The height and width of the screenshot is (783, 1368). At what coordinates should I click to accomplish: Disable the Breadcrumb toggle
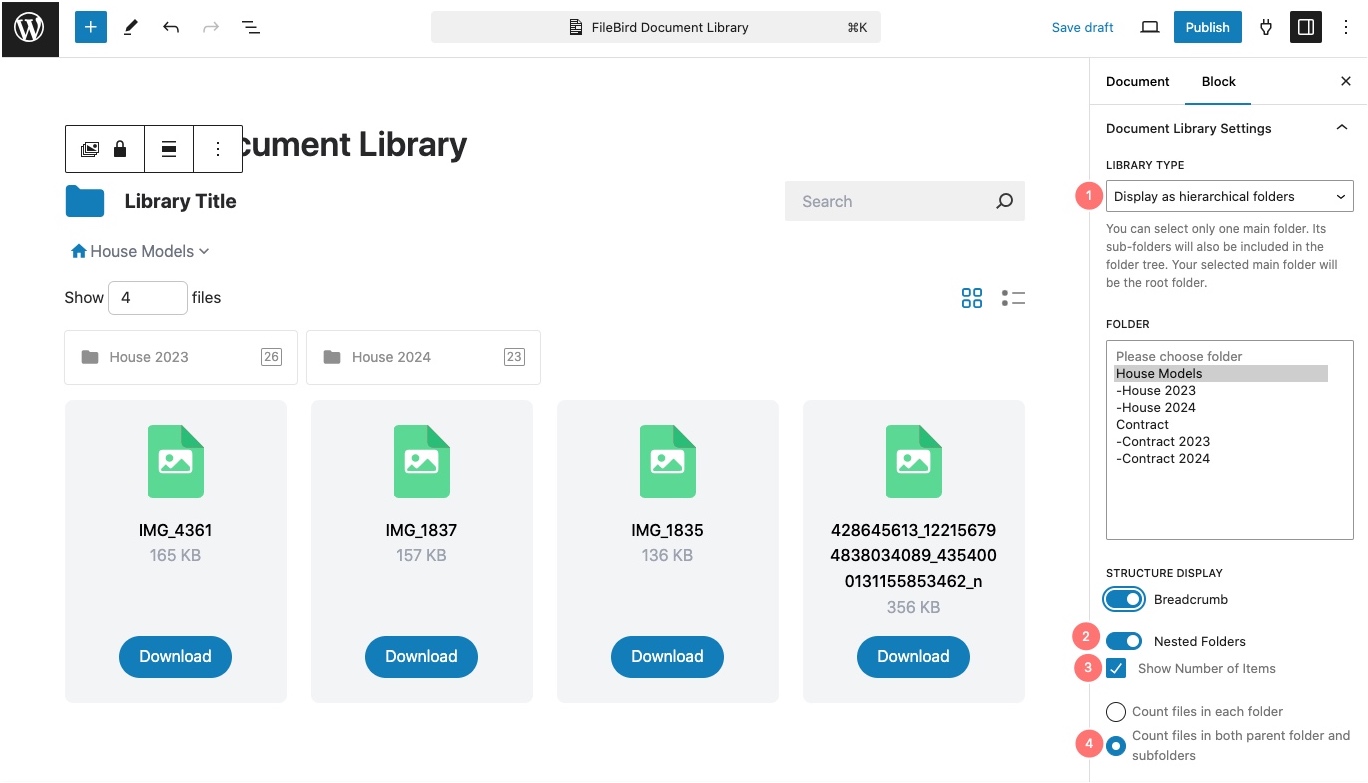click(x=1124, y=600)
